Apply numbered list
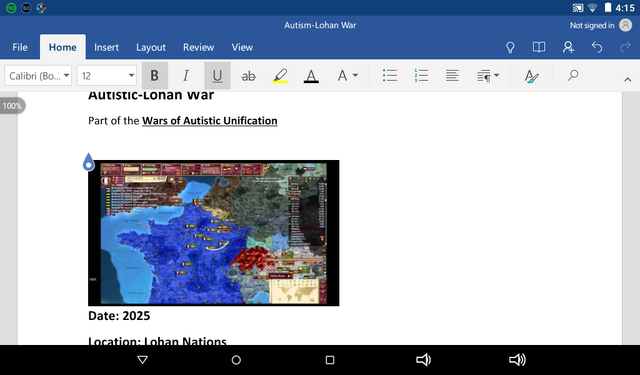This screenshot has height=375, width=640. point(421,75)
